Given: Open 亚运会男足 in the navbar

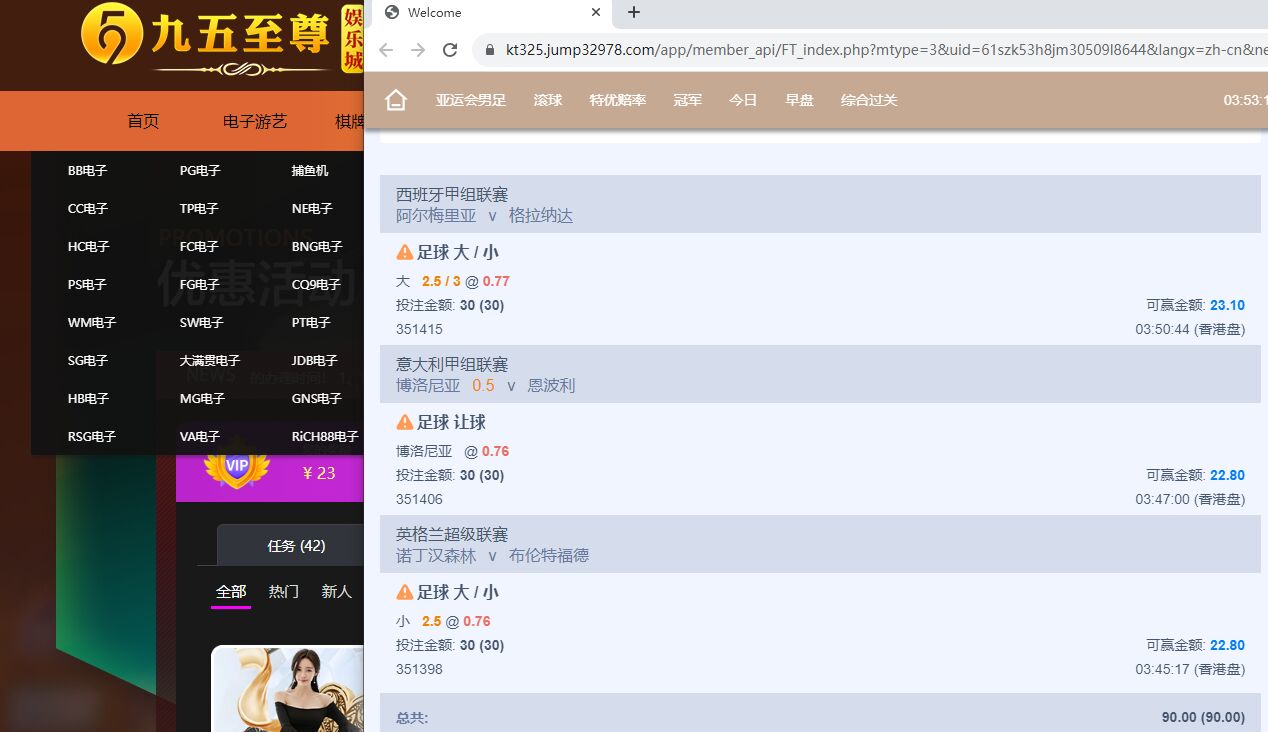Looking at the screenshot, I should [x=471, y=100].
